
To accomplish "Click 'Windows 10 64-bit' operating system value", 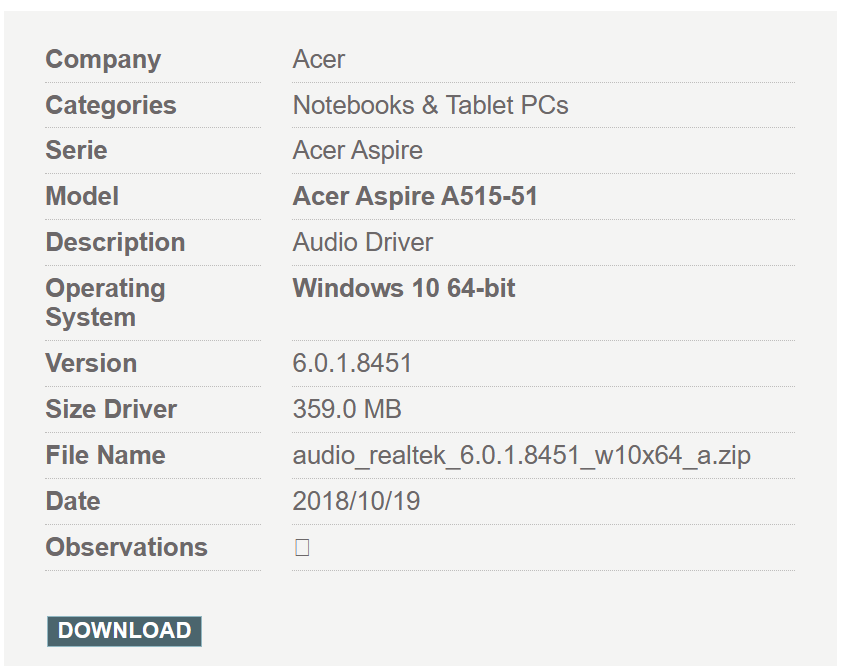I will 404,288.
